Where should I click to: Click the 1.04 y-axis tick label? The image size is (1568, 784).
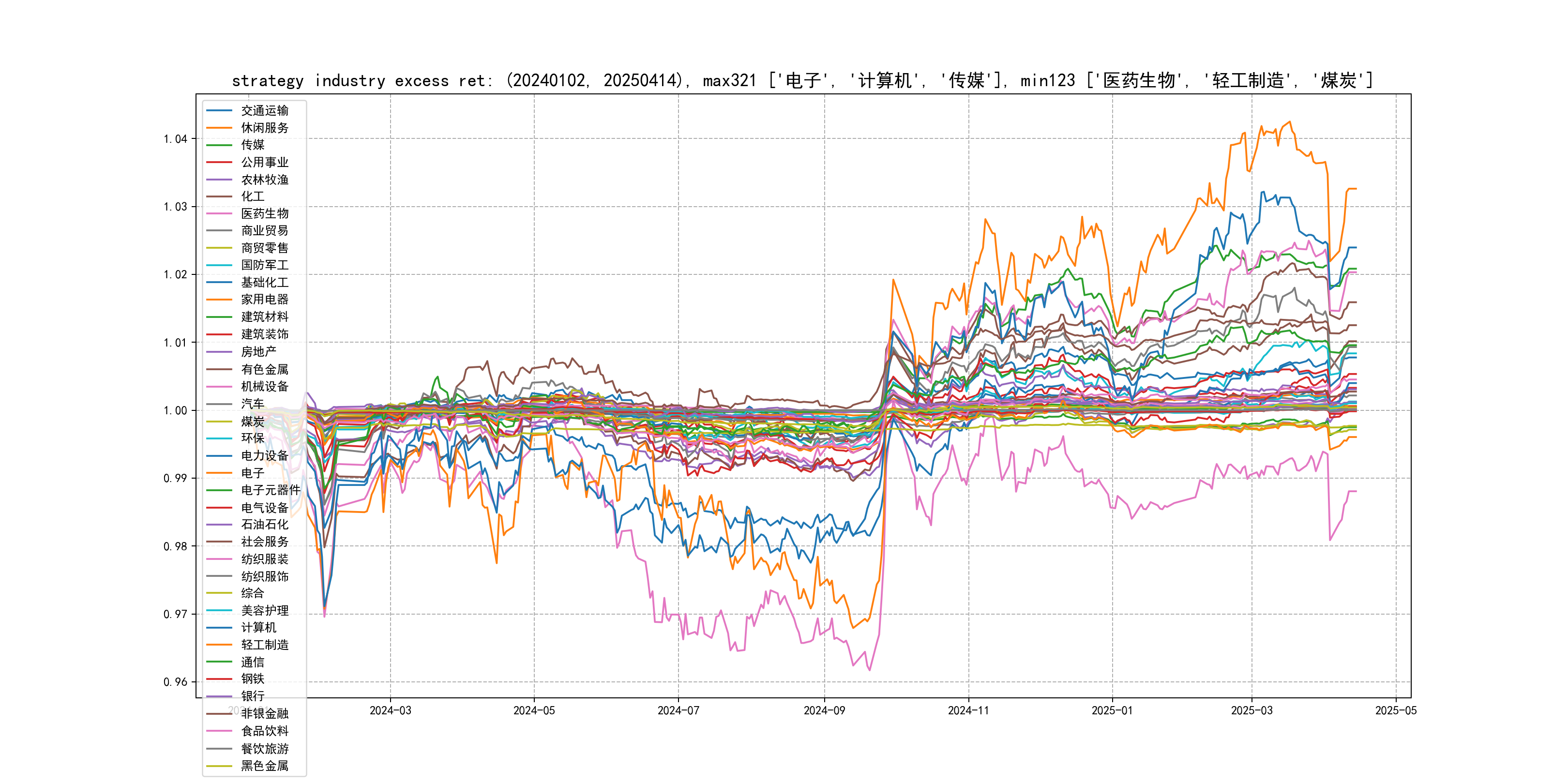pos(175,139)
